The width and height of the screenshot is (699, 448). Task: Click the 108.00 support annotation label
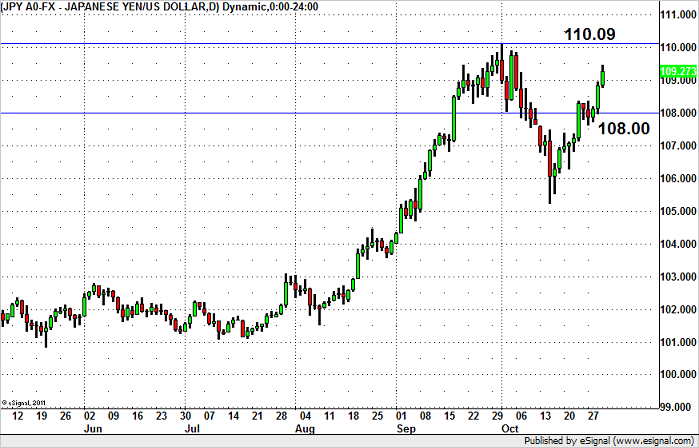(624, 128)
